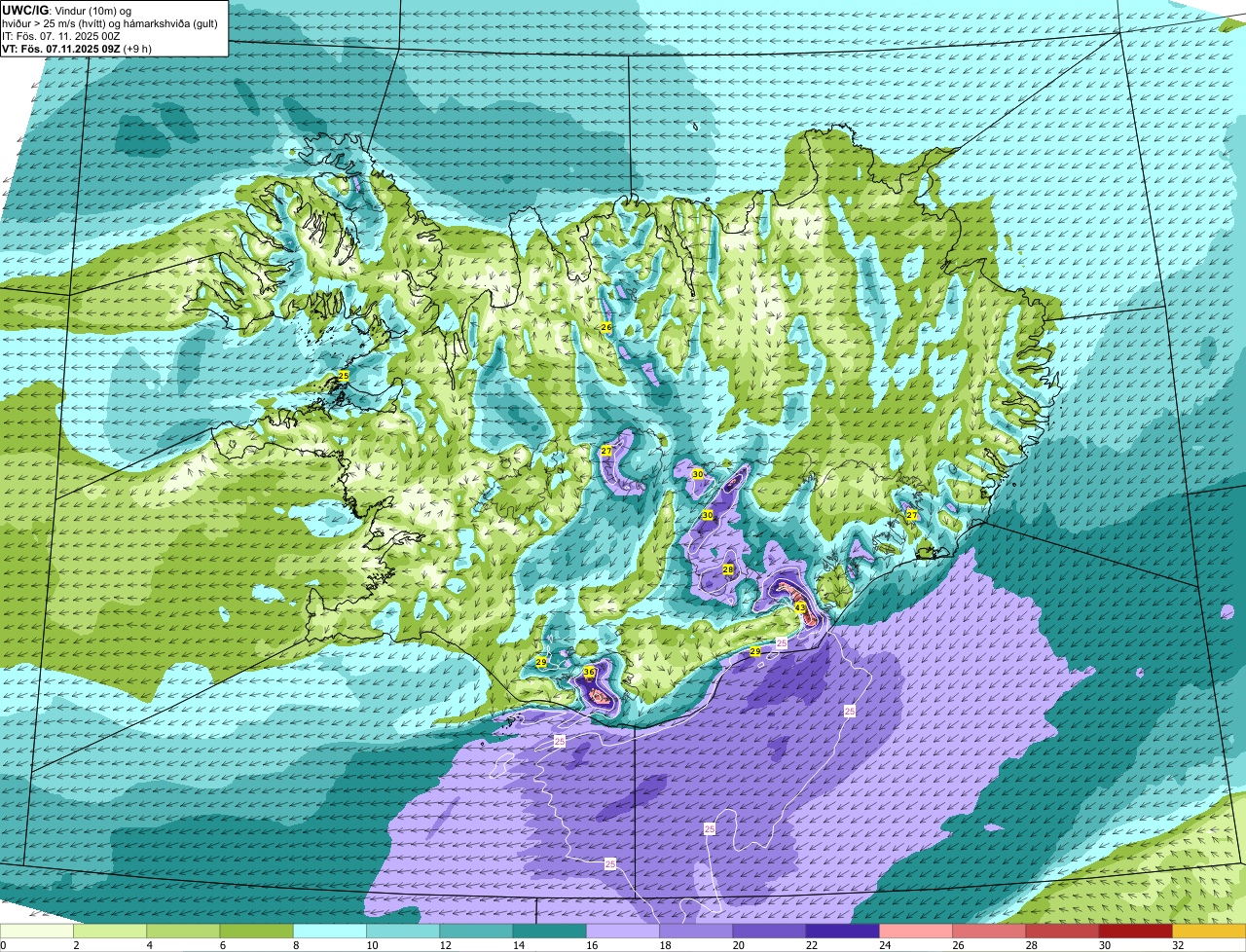Click the deep indigo 22–24 m/s legend swatch
The image size is (1246, 952).
point(842,931)
